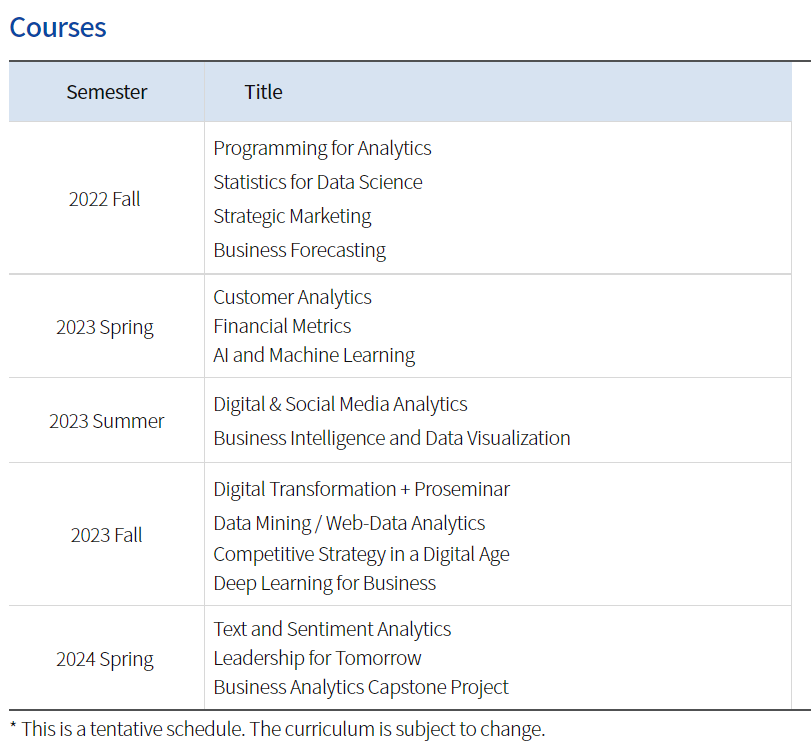811x756 pixels.
Task: Select Financial Metrics course
Action: click(282, 326)
